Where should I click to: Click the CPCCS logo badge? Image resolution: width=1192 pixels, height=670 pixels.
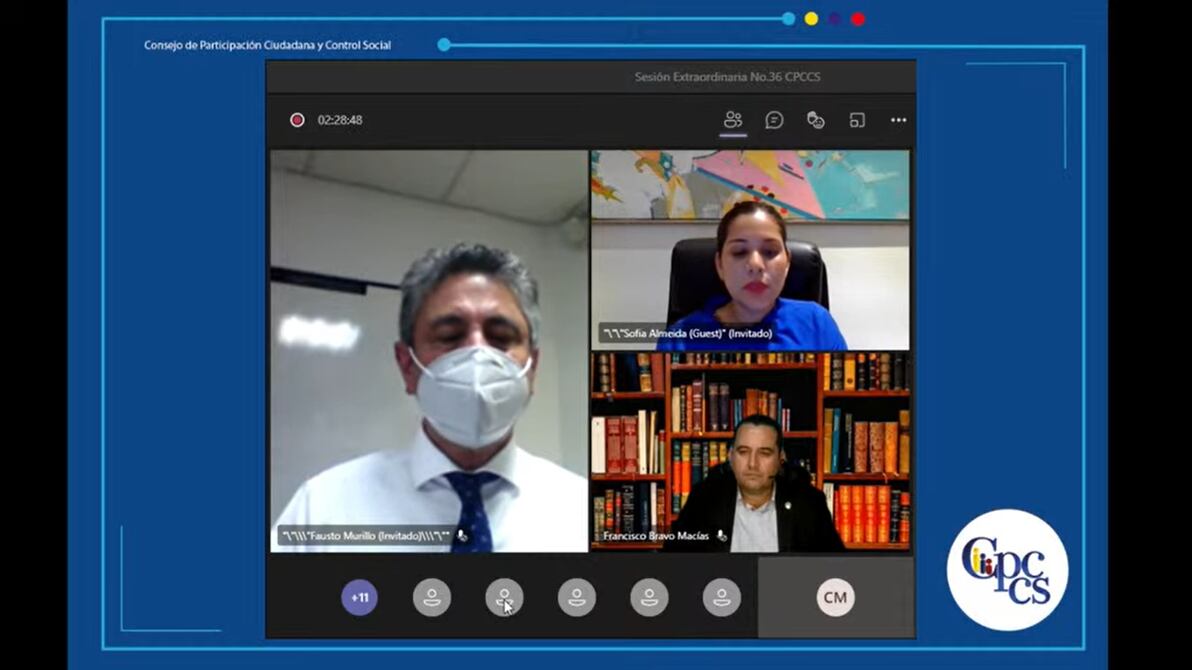pos(1007,570)
